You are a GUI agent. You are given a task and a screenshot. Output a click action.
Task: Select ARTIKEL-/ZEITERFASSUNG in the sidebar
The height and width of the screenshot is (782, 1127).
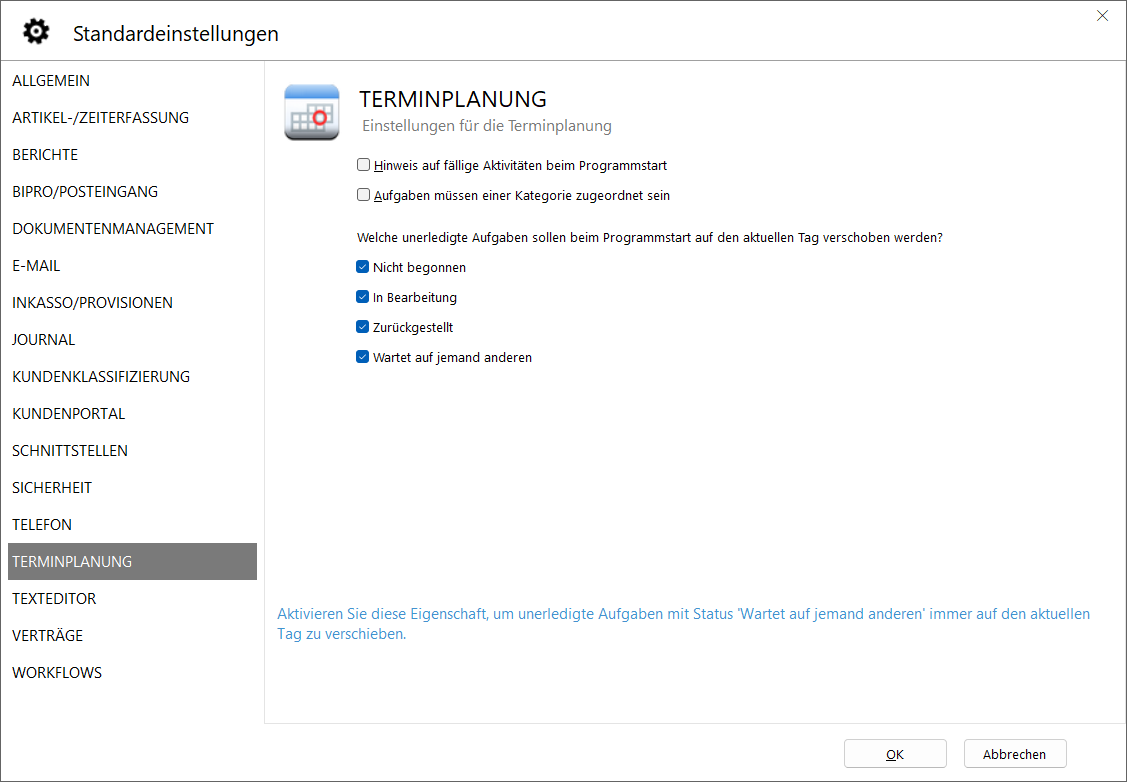(100, 118)
